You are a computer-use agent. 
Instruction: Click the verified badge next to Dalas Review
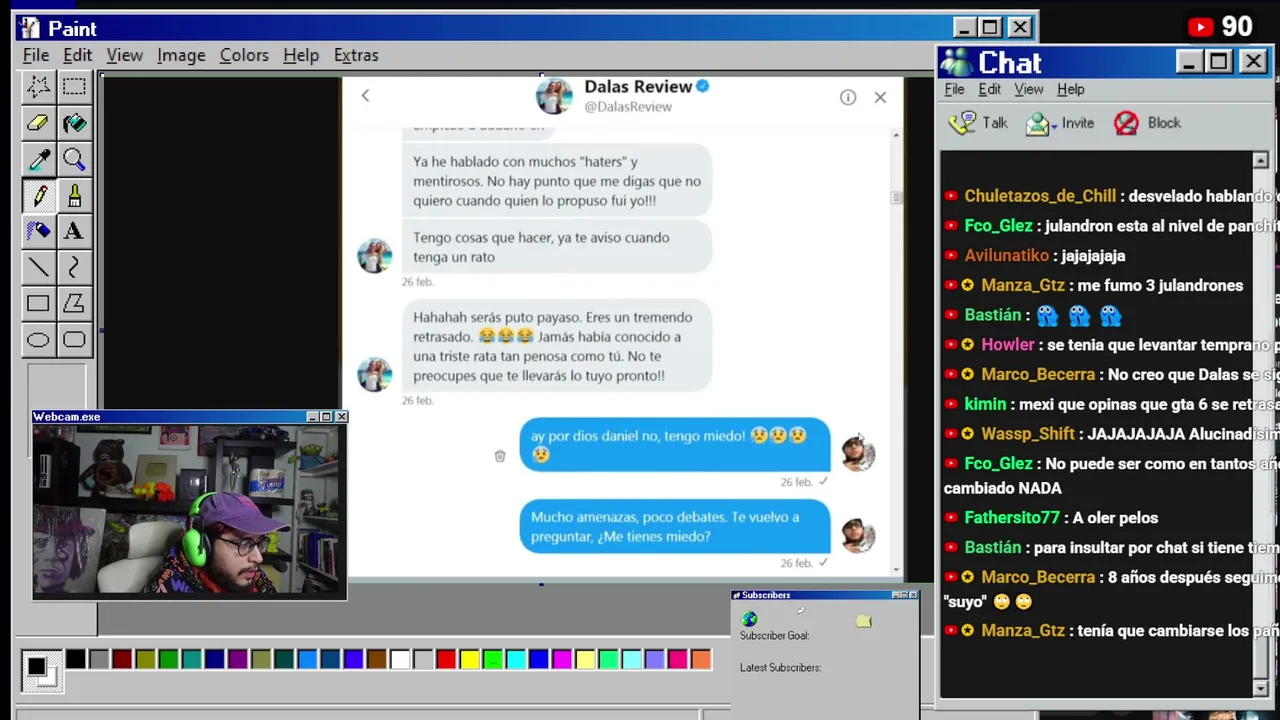click(x=702, y=86)
